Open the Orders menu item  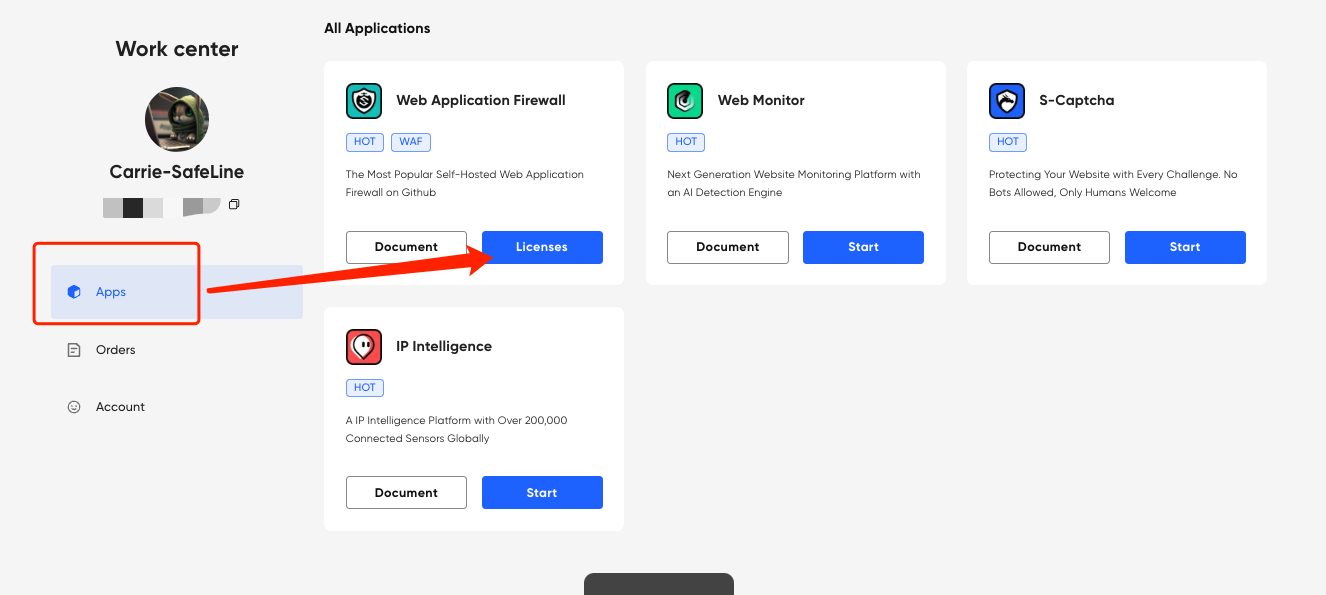177,350
